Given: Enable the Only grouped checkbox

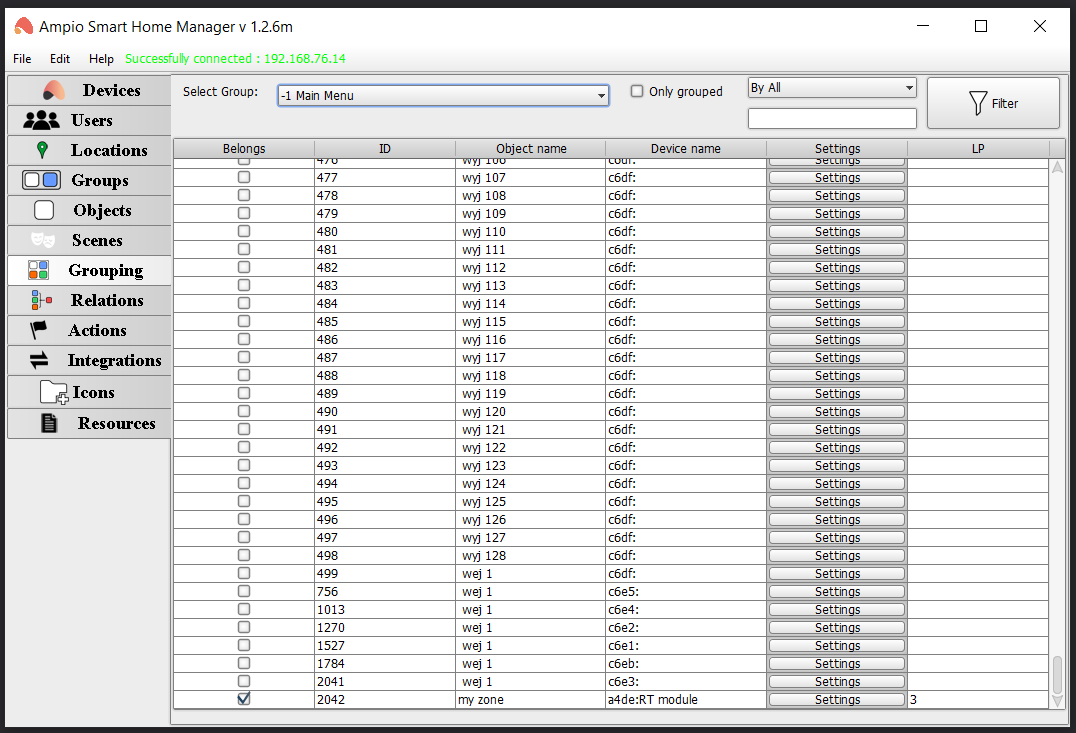Looking at the screenshot, I should (637, 91).
